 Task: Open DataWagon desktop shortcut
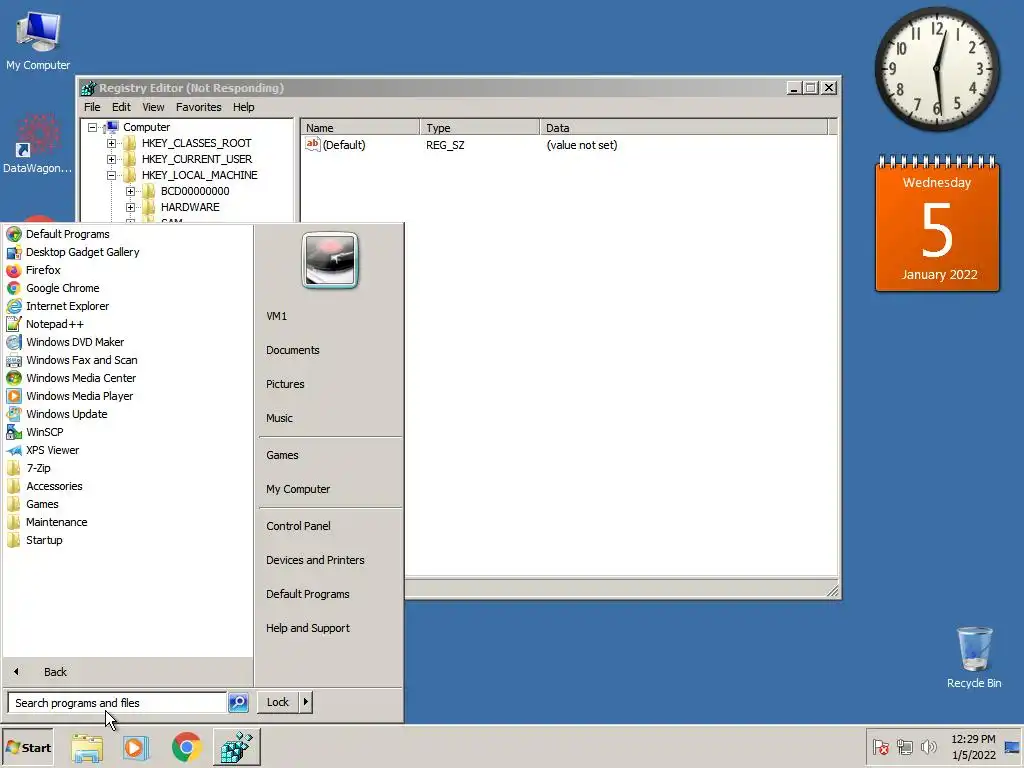pos(37,144)
